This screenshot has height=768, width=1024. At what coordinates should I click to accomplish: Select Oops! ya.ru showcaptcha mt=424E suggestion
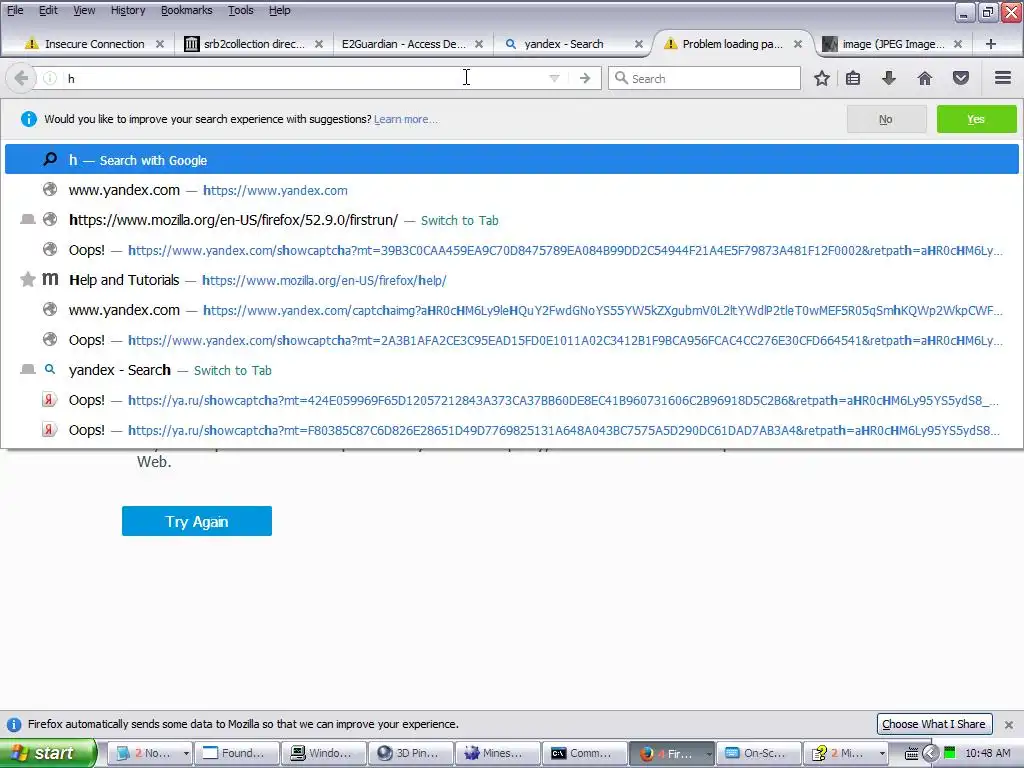[511, 400]
